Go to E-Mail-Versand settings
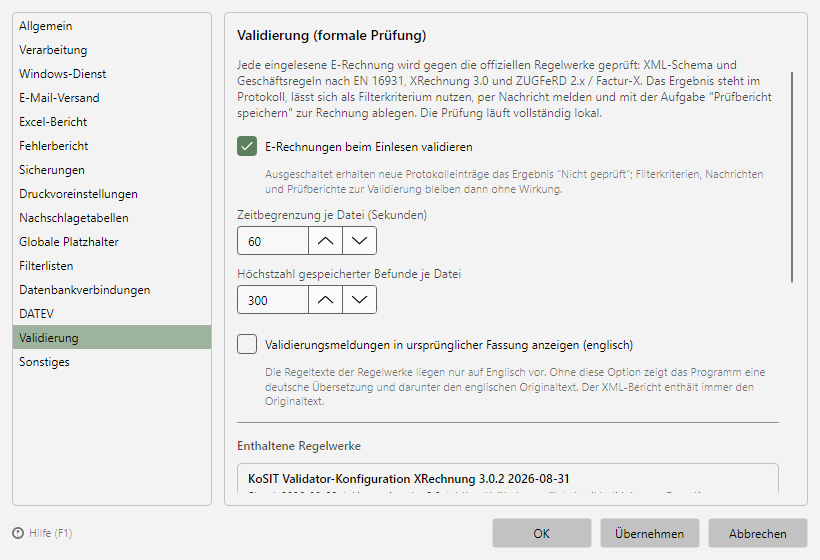The height and width of the screenshot is (560, 820). [112, 98]
